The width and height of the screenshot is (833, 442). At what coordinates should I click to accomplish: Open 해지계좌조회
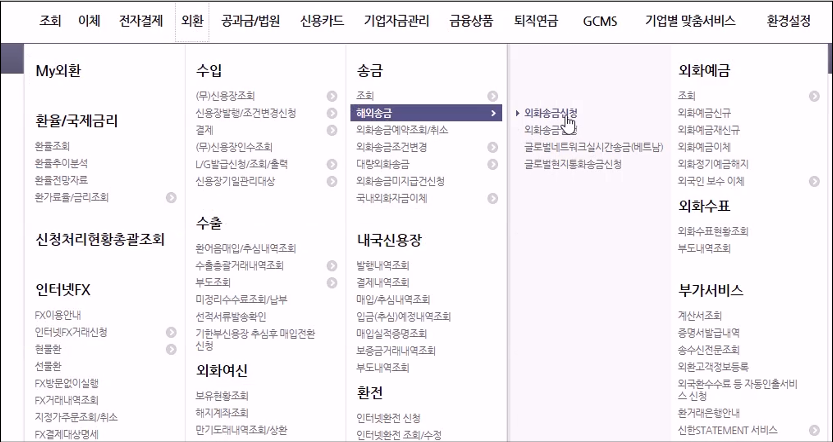point(222,413)
